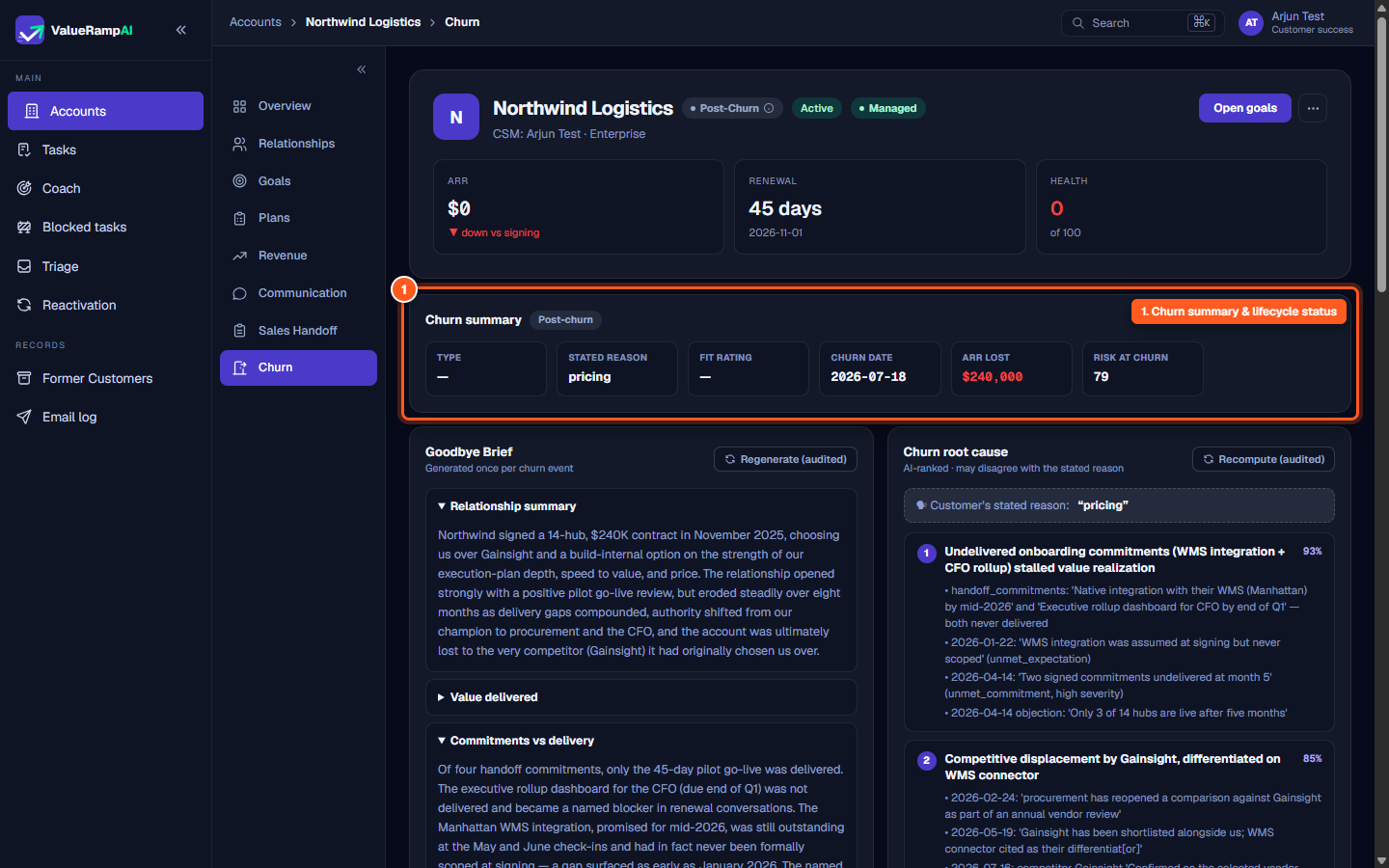This screenshot has width=1389, height=868.
Task: Click the Communication chat bubble icon
Action: tap(240, 293)
